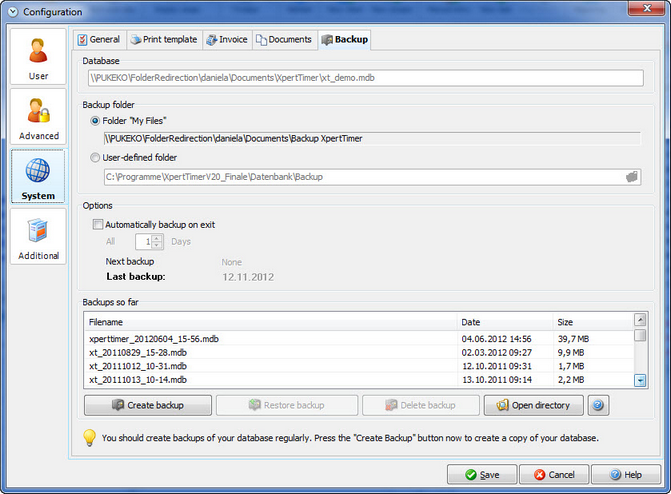The height and width of the screenshot is (494, 671).
Task: Cancel the configuration dialog
Action: (x=555, y=474)
